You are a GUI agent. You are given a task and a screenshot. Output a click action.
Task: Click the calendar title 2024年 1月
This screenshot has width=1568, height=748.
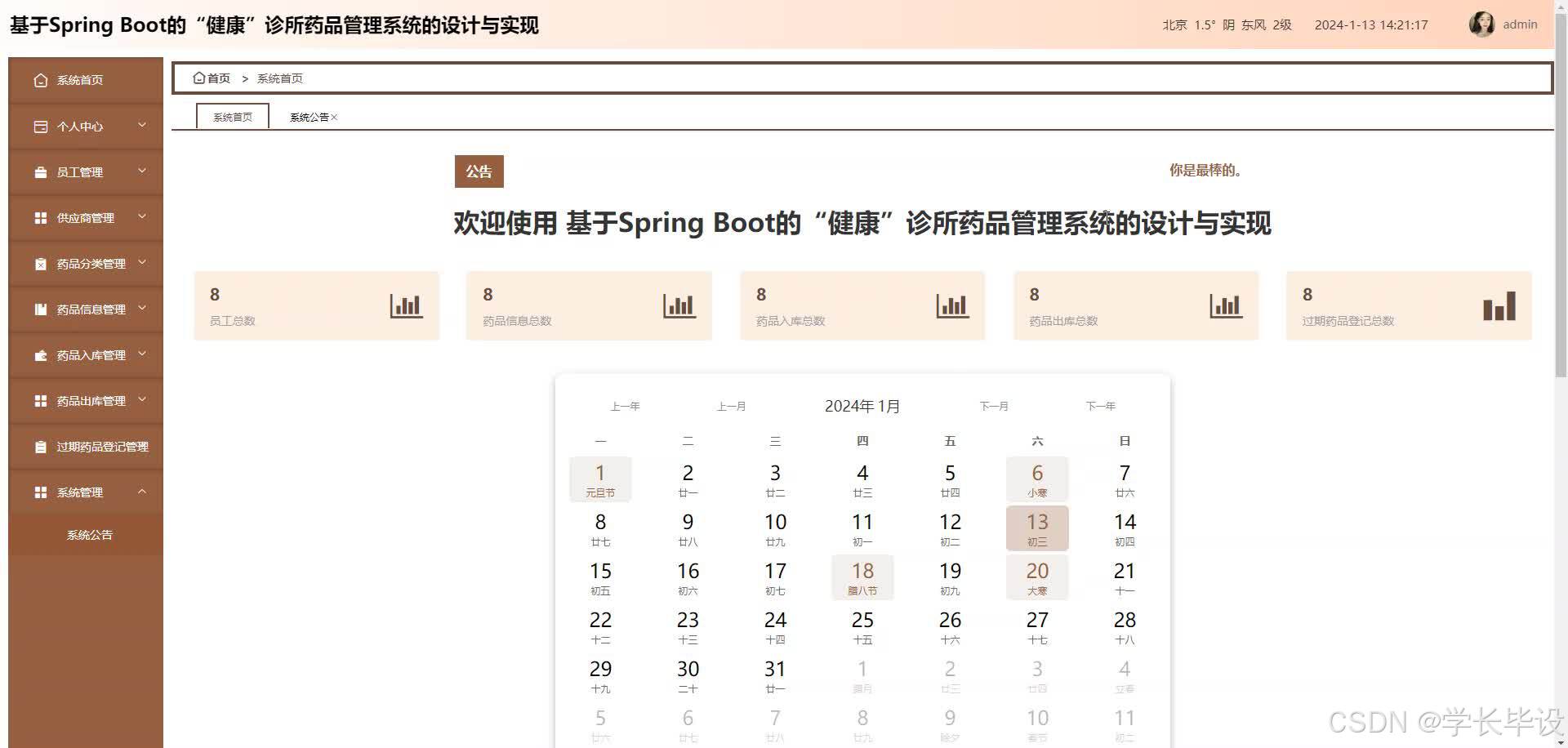click(x=862, y=406)
